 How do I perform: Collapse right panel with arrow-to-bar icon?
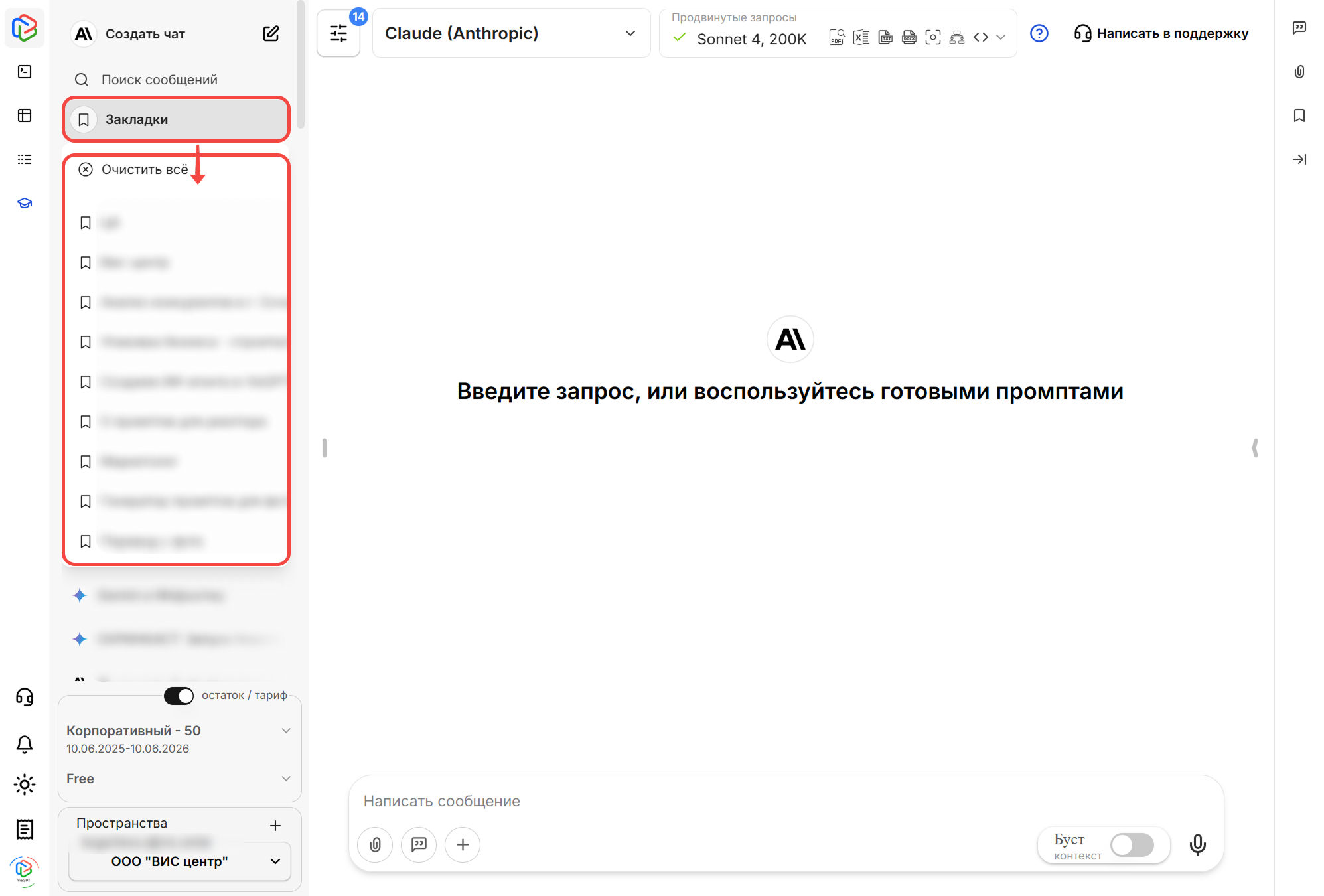(x=1299, y=159)
